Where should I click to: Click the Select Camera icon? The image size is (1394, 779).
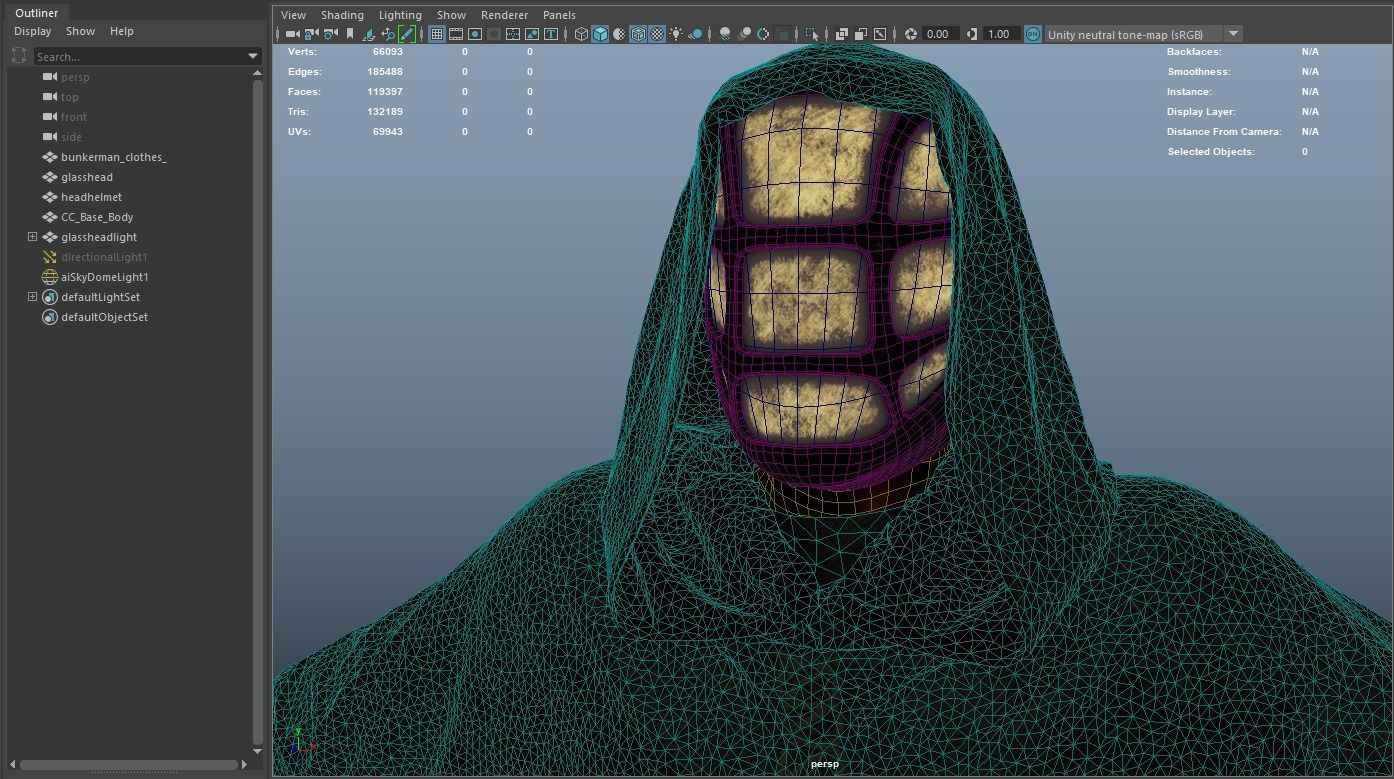point(292,34)
